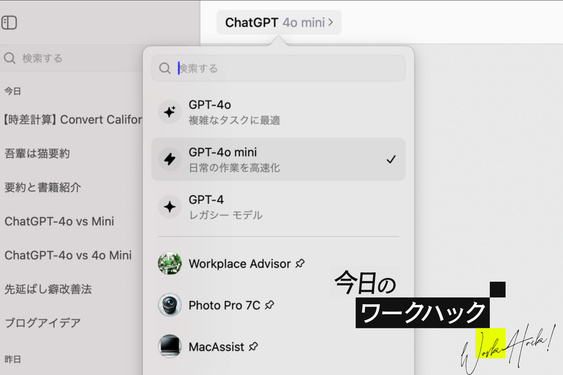
Task: Click the pin icon beside MacAssist
Action: click(x=253, y=347)
